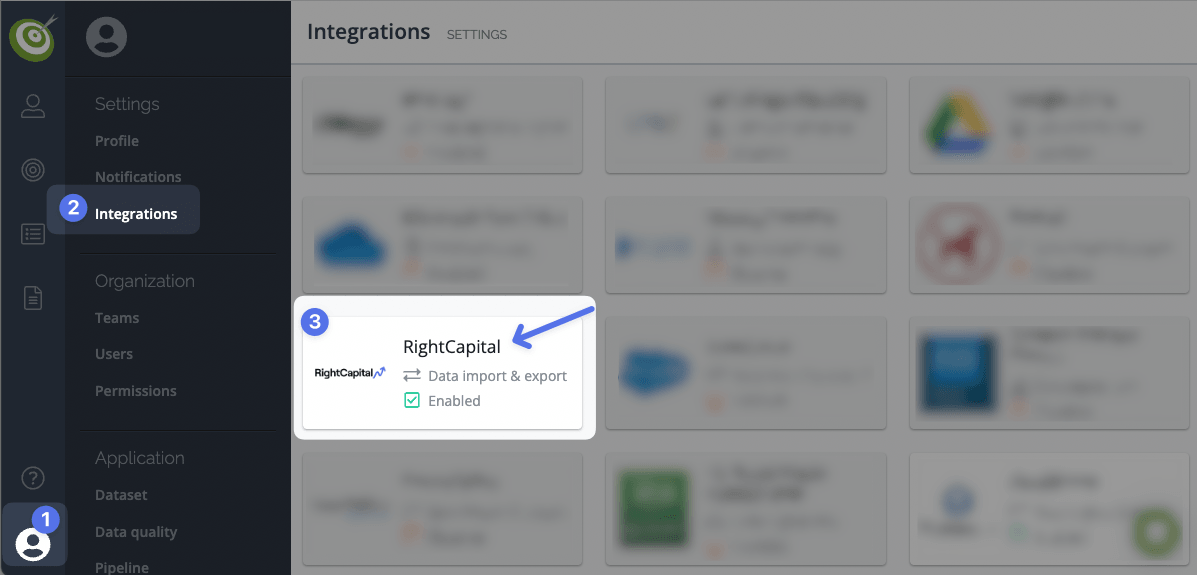Open the RightCapital integration title
This screenshot has height=575, width=1197.
452,347
